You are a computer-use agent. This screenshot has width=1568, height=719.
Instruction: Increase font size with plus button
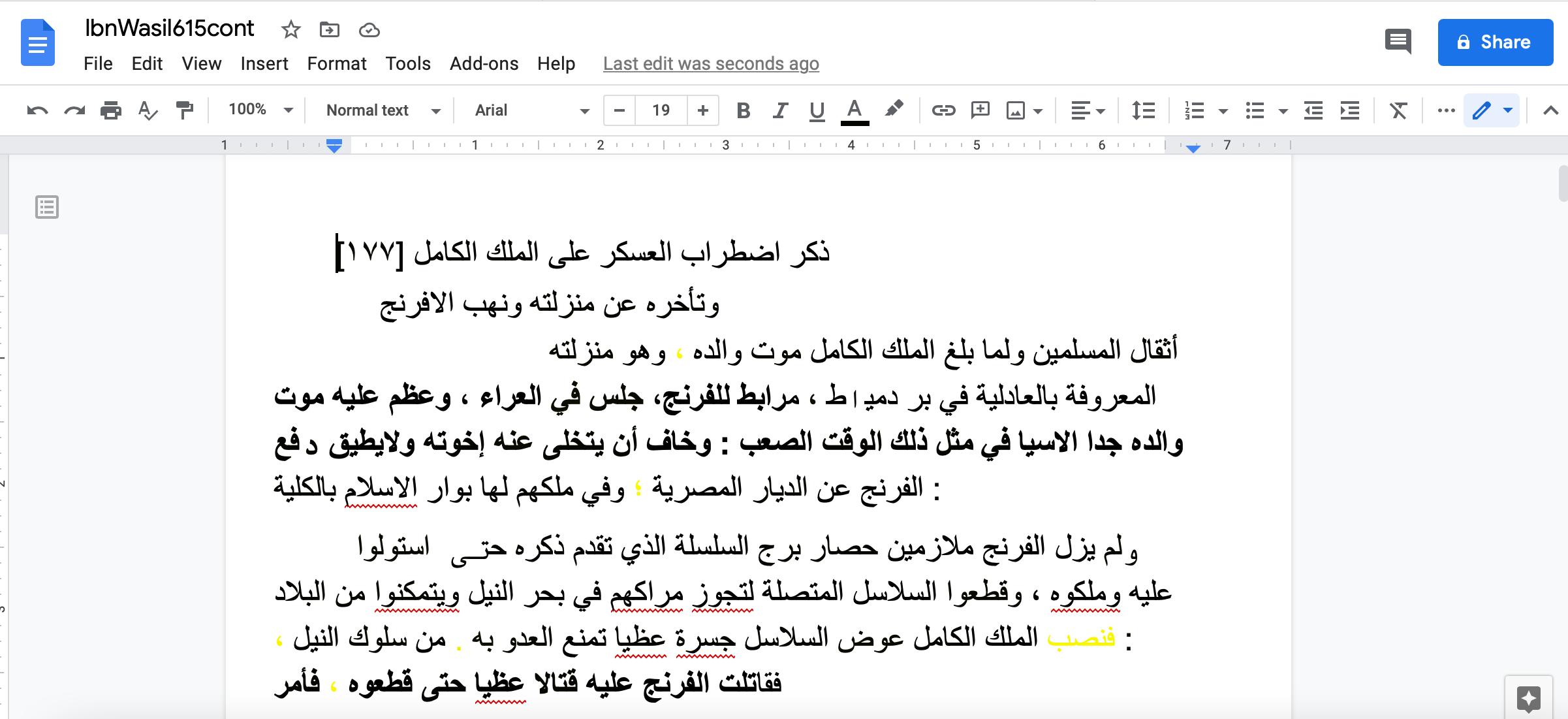coord(703,110)
